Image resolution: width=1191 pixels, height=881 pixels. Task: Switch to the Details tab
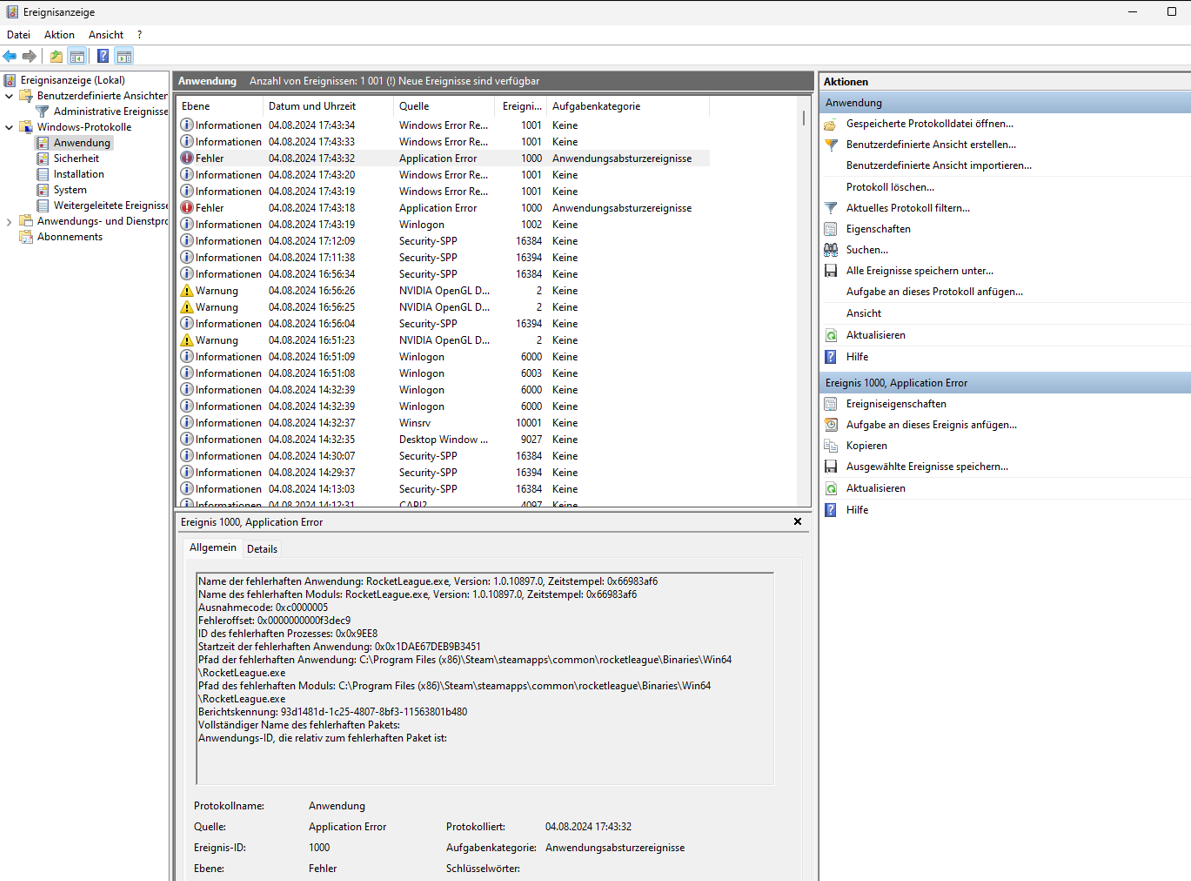pos(262,549)
